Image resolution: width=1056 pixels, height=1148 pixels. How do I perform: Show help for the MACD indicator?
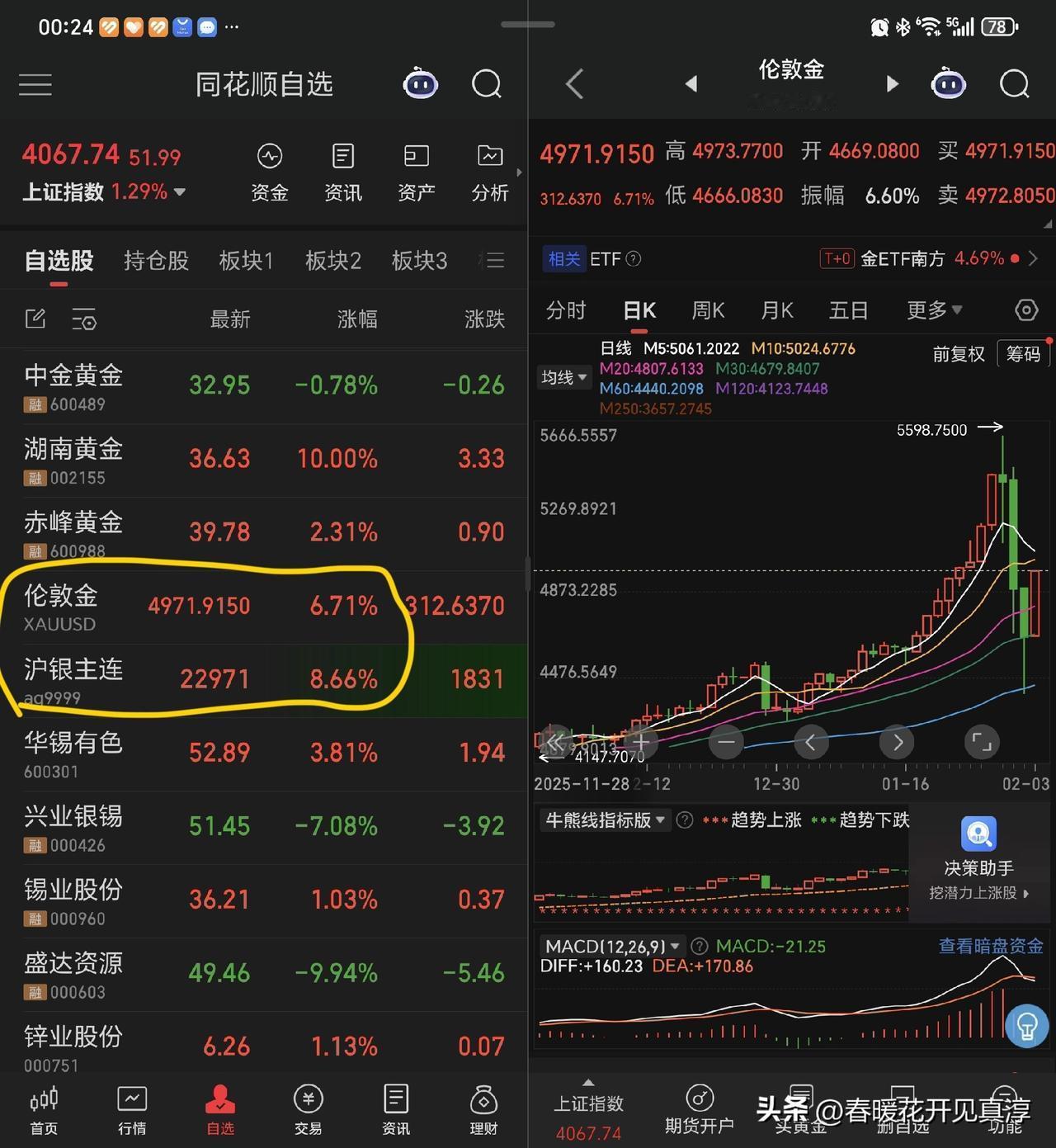pos(700,947)
